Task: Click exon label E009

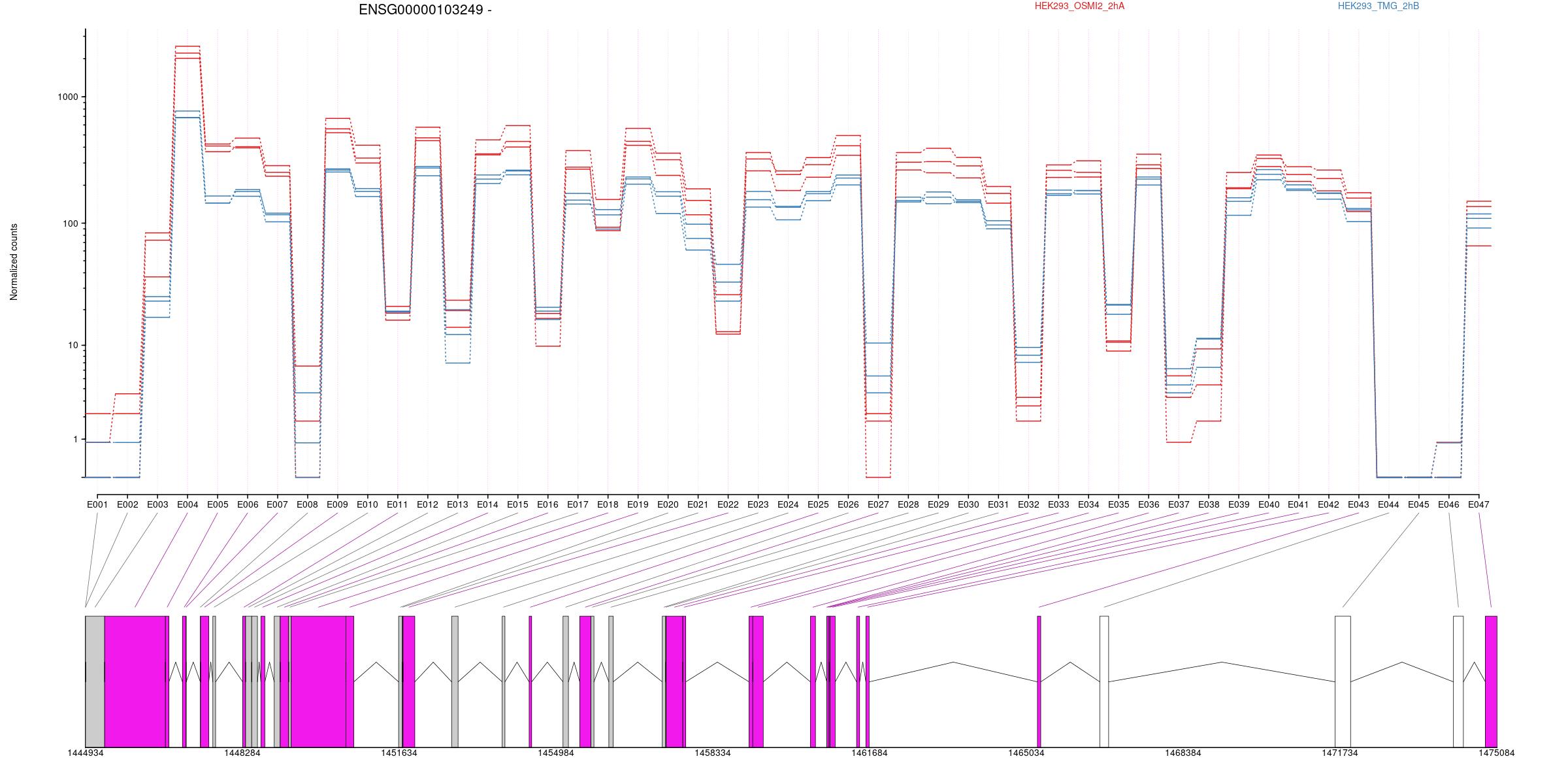Action: coord(338,504)
